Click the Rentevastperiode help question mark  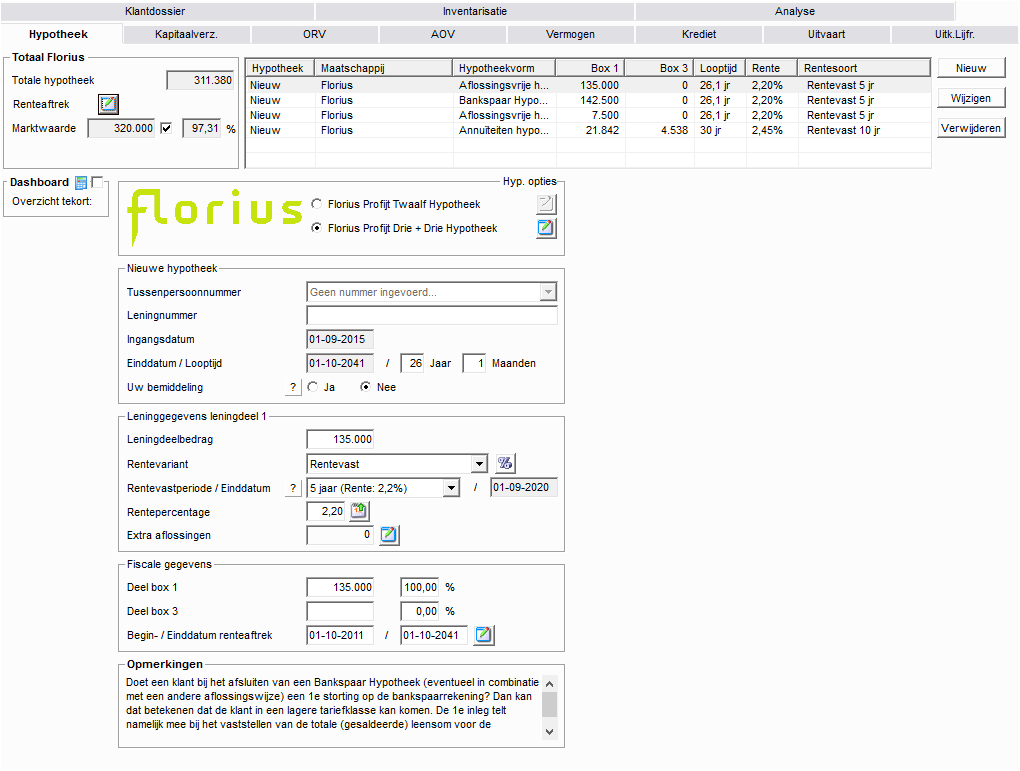point(293,488)
